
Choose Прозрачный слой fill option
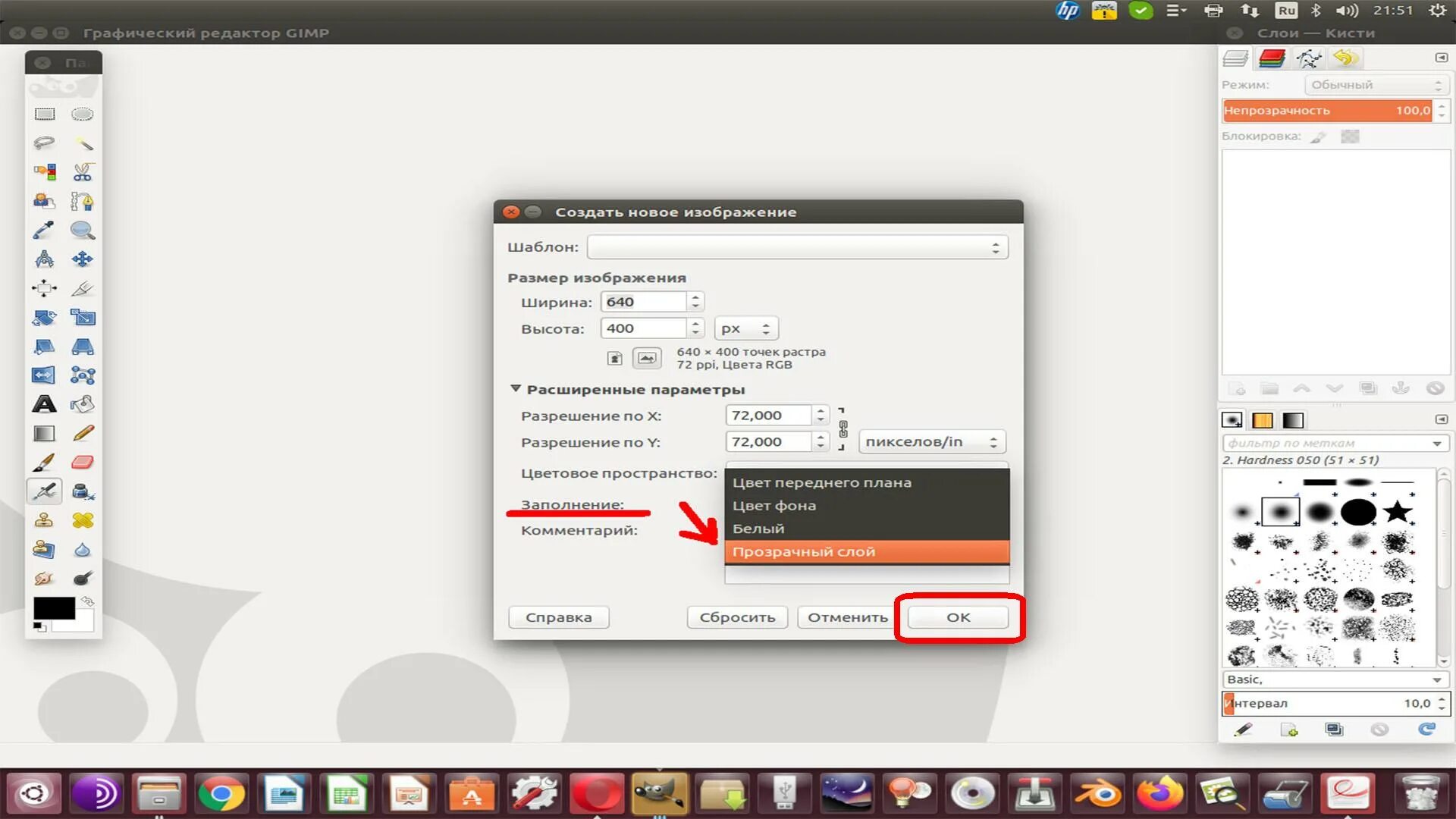point(867,552)
